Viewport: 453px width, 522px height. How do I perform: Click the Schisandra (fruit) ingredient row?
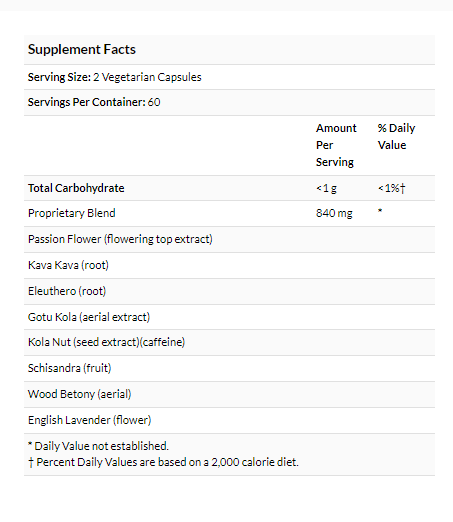tap(229, 368)
